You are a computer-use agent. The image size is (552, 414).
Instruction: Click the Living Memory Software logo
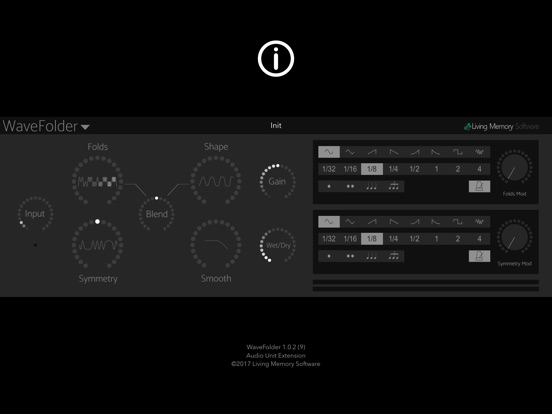point(501,126)
